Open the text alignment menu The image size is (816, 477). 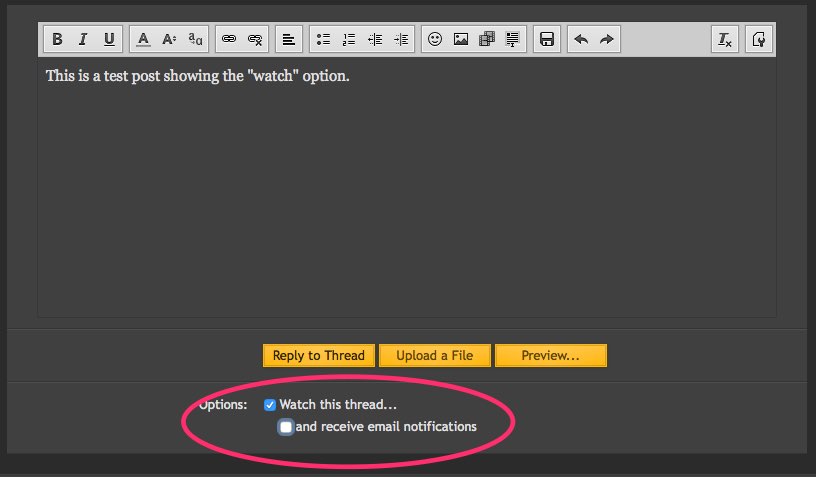point(288,39)
